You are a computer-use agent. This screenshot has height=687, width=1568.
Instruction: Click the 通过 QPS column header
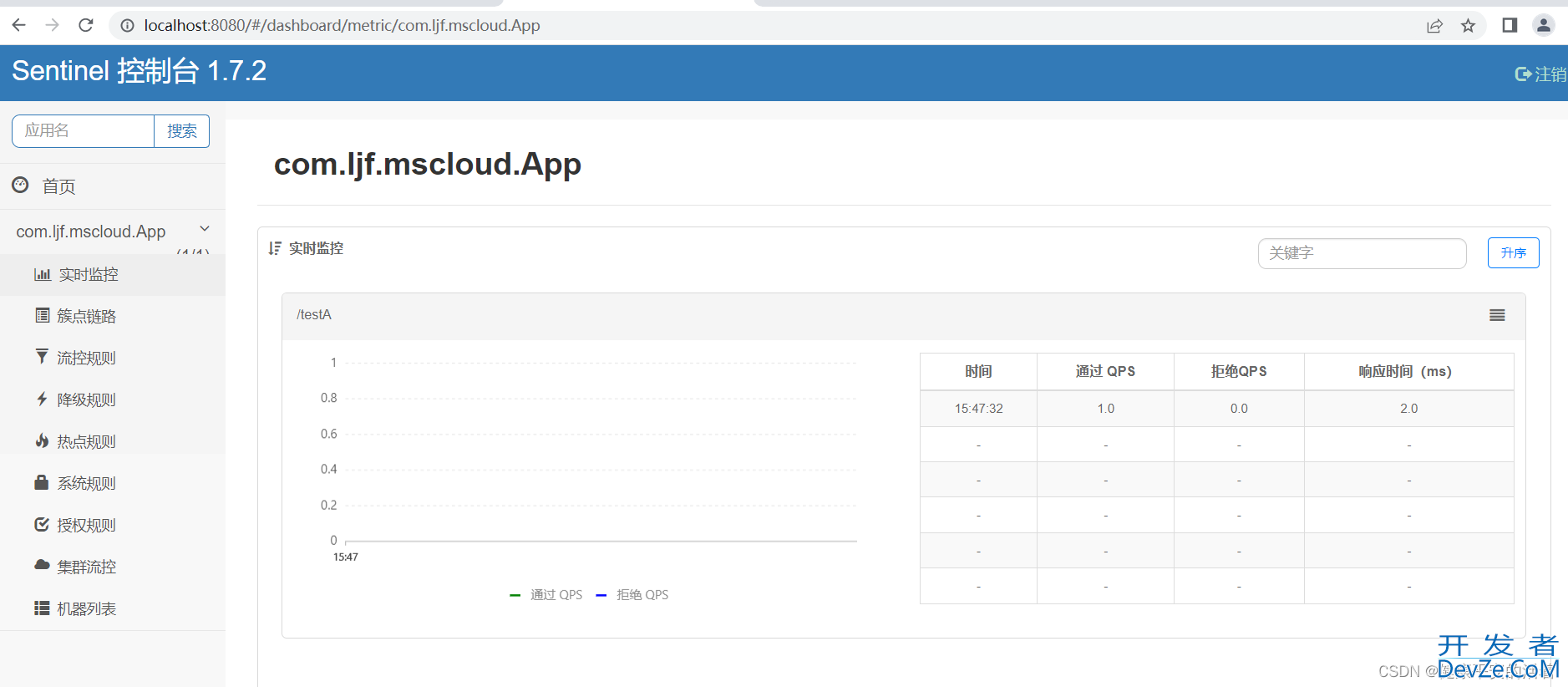[x=1105, y=371]
